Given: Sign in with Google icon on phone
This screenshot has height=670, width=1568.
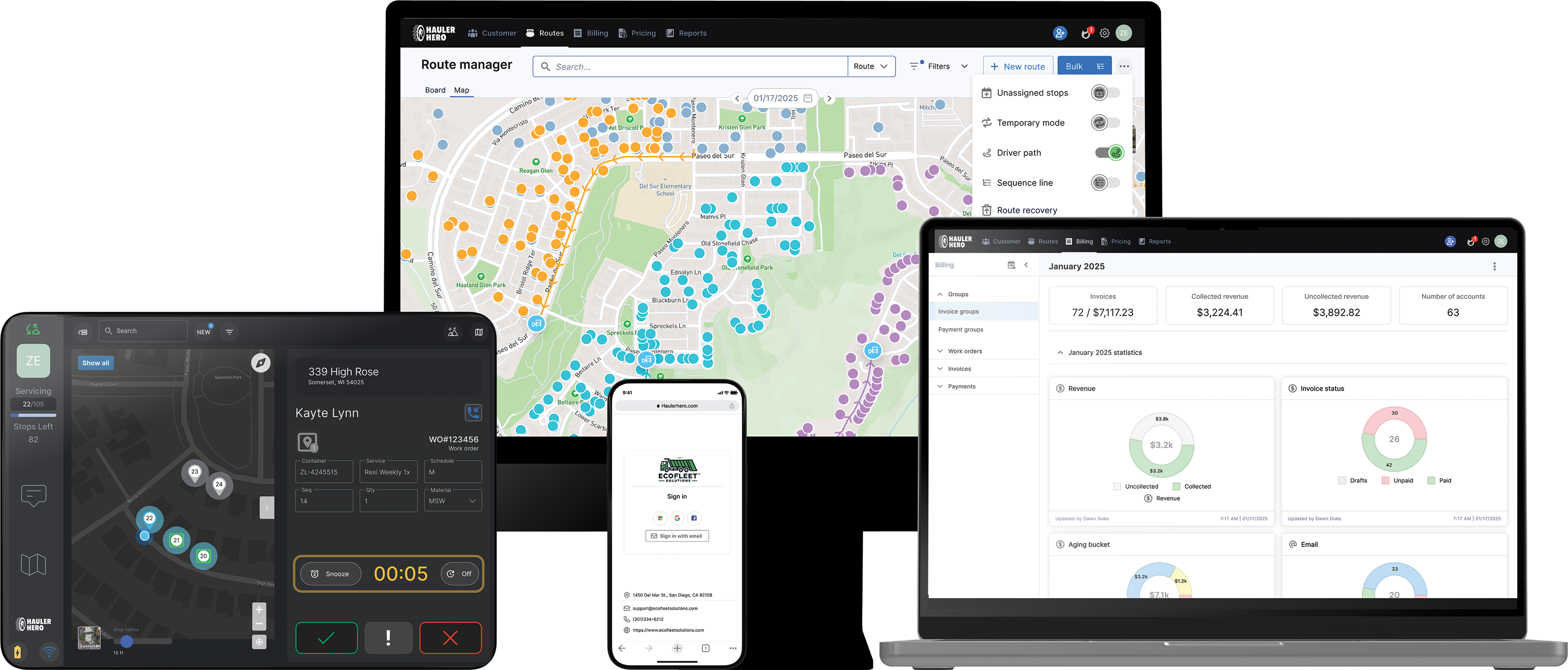Looking at the screenshot, I should (677, 518).
